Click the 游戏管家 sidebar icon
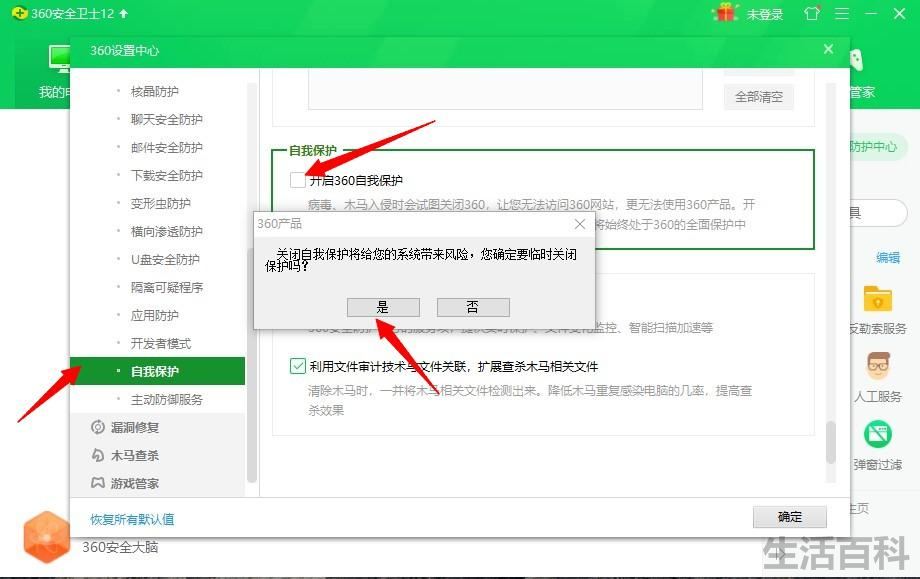This screenshot has width=920, height=579. 98,483
